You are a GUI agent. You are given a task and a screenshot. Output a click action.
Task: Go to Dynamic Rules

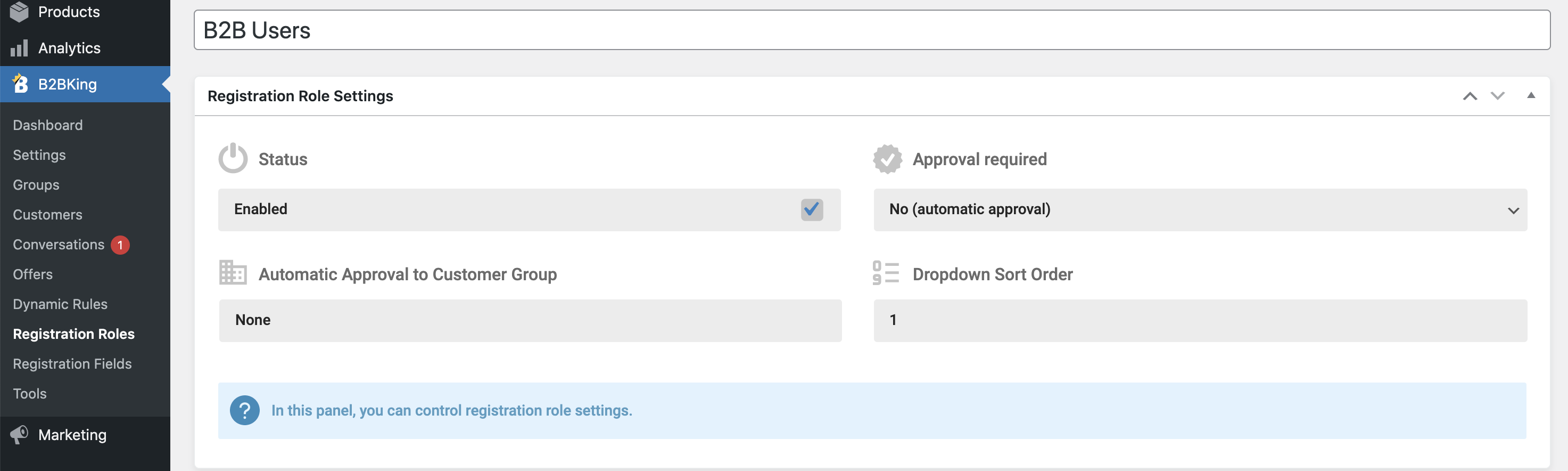tap(60, 304)
